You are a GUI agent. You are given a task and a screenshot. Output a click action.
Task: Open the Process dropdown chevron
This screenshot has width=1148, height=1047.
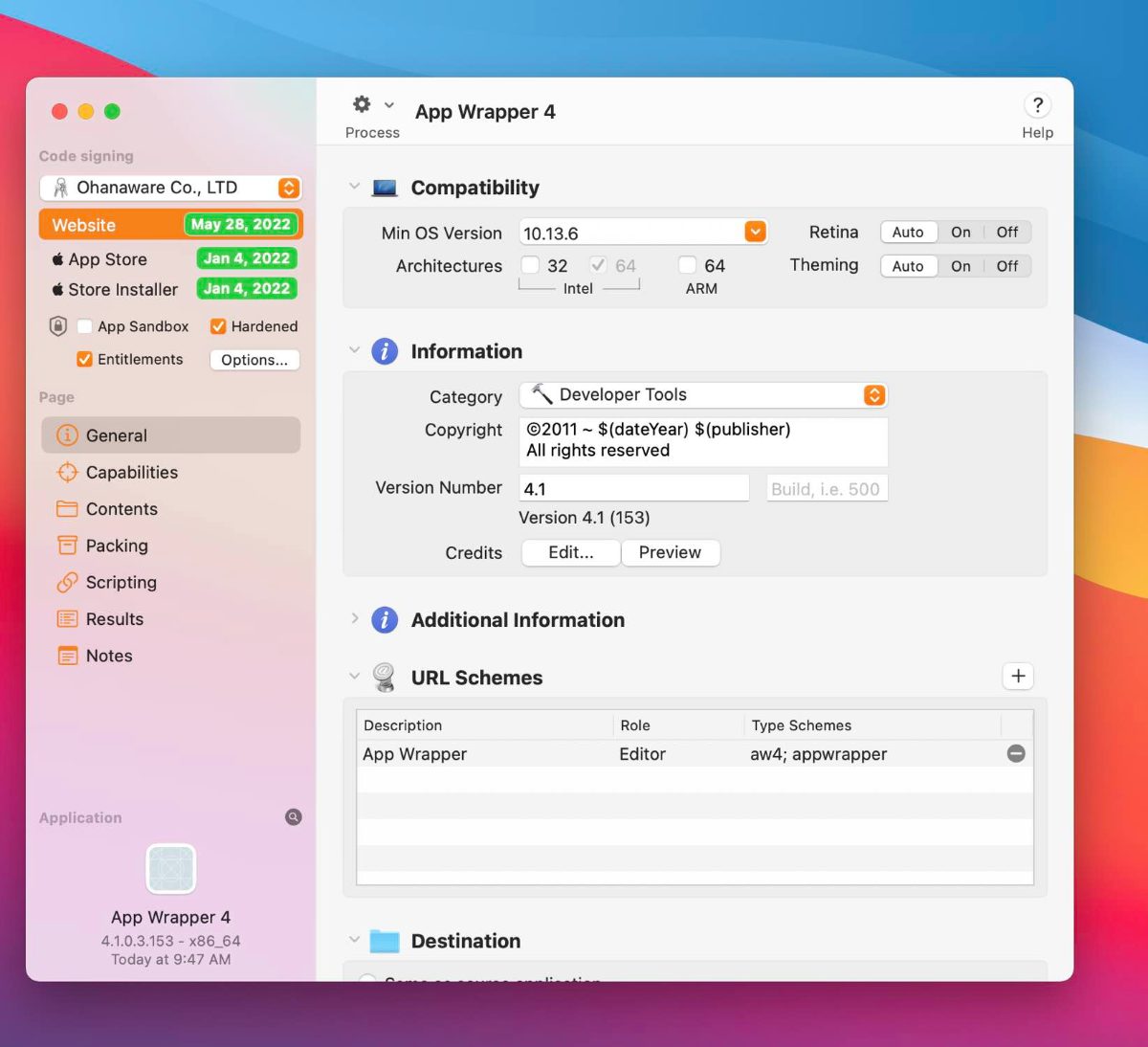[389, 104]
